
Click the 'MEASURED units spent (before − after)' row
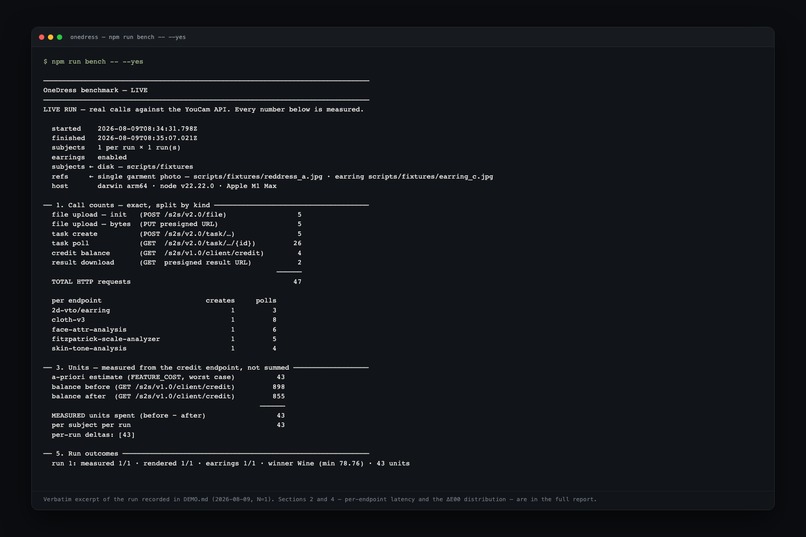click(168, 416)
